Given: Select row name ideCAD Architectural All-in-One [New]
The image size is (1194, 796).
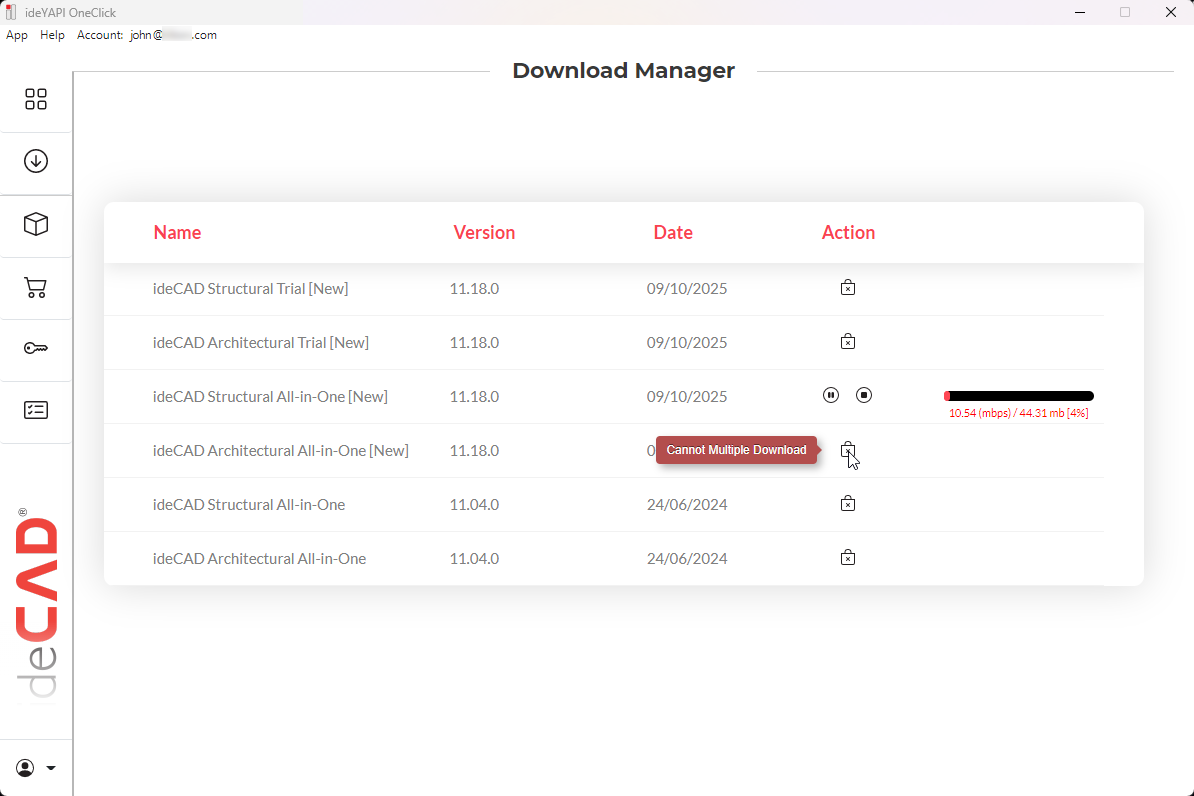Looking at the screenshot, I should 280,451.
